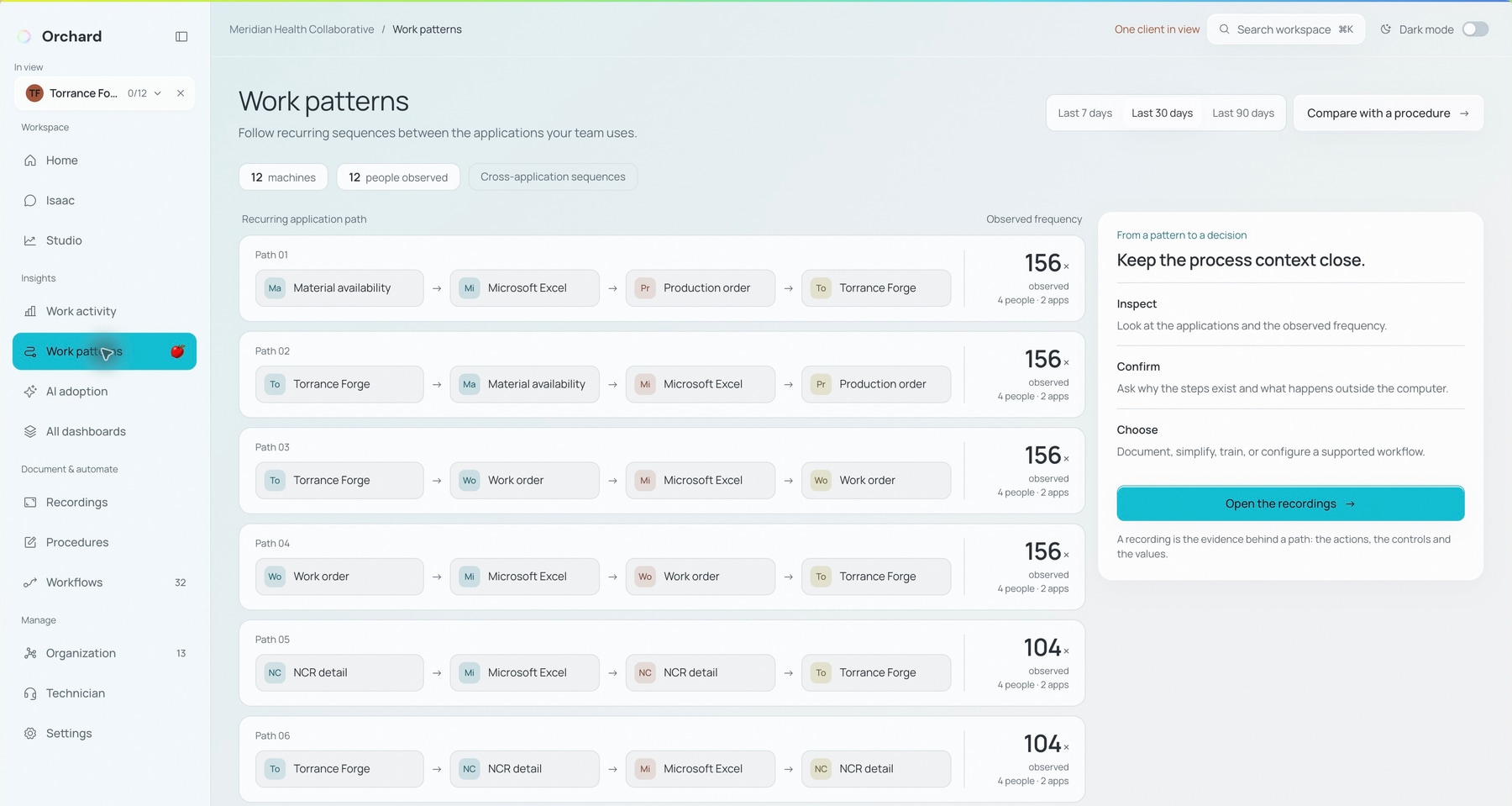The height and width of the screenshot is (806, 1512).
Task: Open Settings gear icon
Action: click(30, 734)
